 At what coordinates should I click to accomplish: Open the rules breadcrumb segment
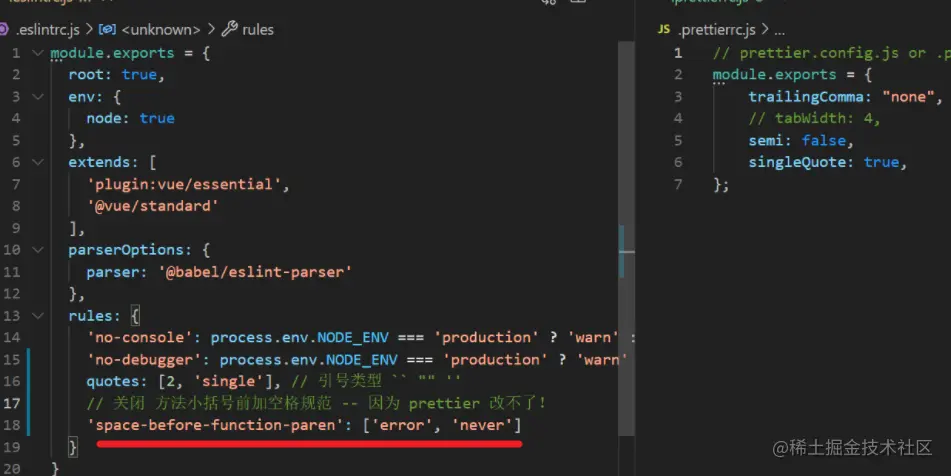pos(258,30)
